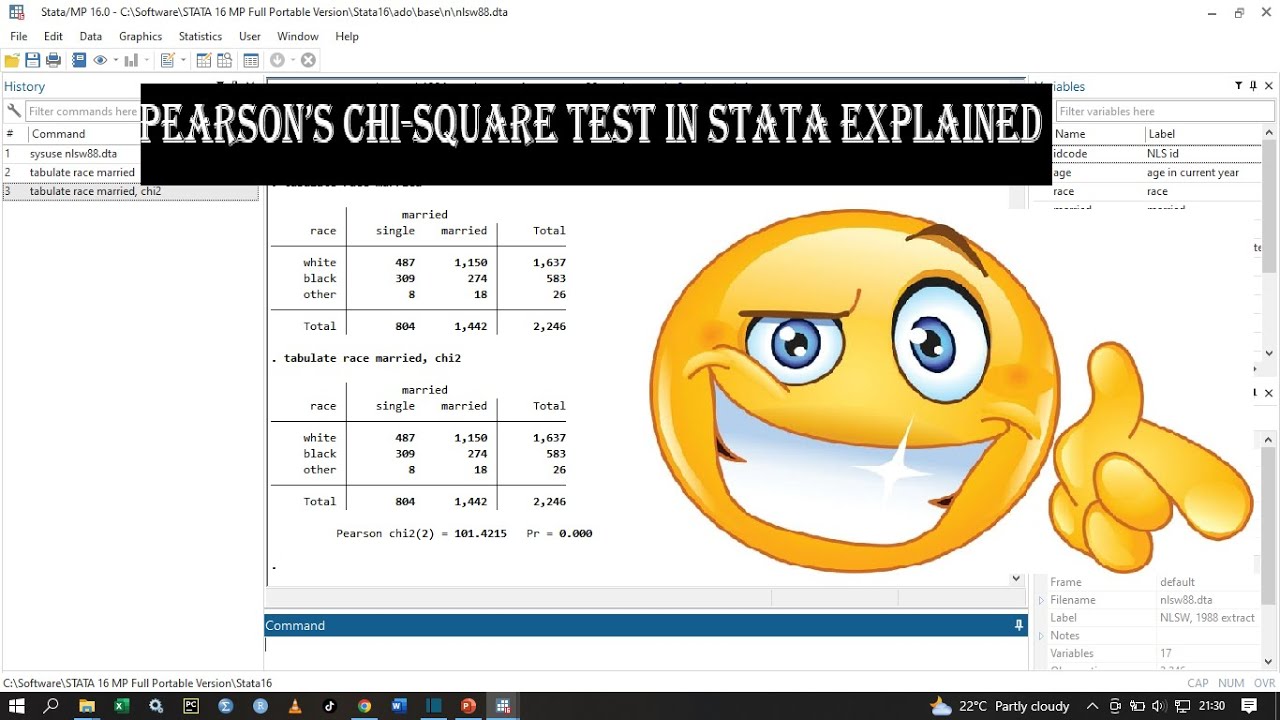The height and width of the screenshot is (720, 1280).
Task: Close the Variables panel
Action: 1269,86
